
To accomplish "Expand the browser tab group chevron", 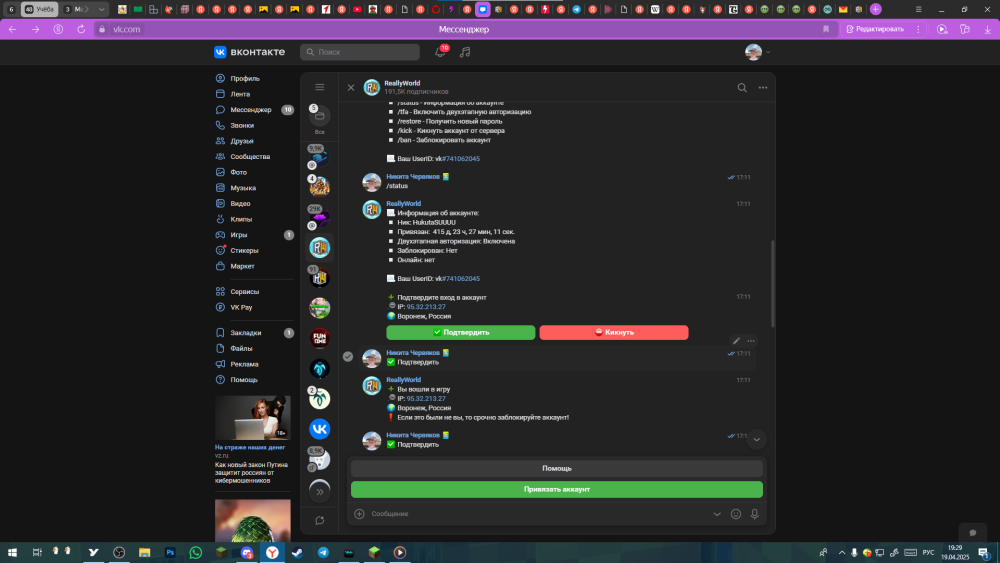I will 101,9.
